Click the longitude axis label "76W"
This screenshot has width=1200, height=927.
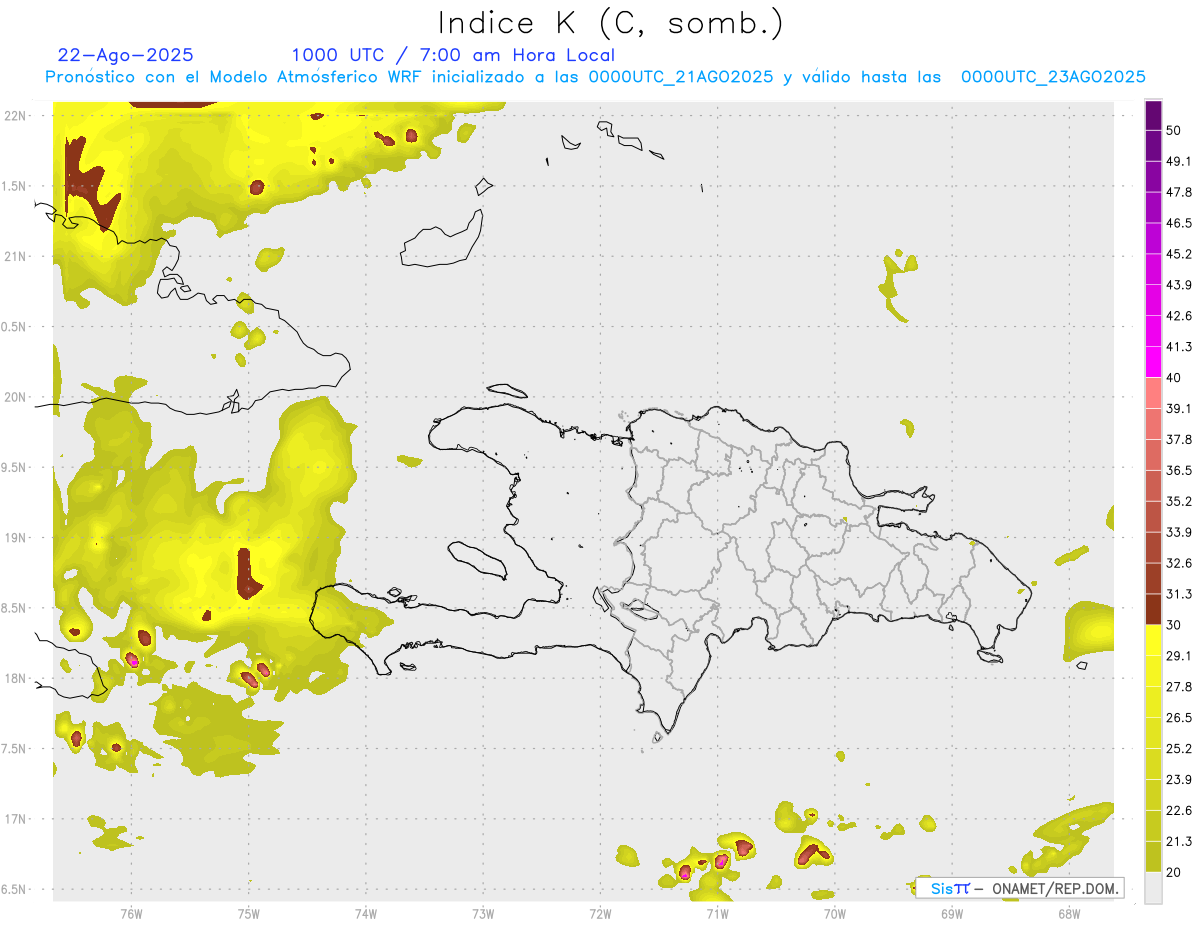(x=131, y=914)
